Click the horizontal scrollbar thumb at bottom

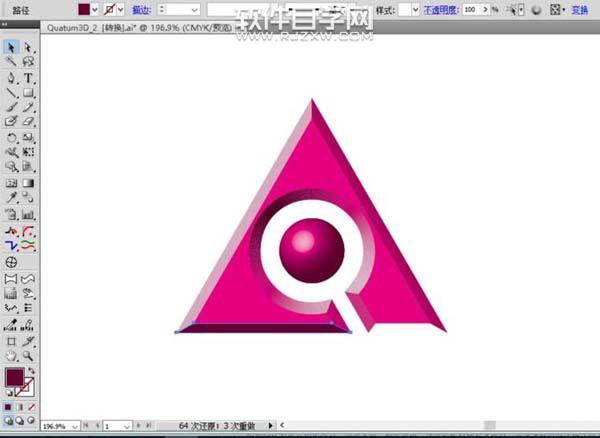pos(490,425)
